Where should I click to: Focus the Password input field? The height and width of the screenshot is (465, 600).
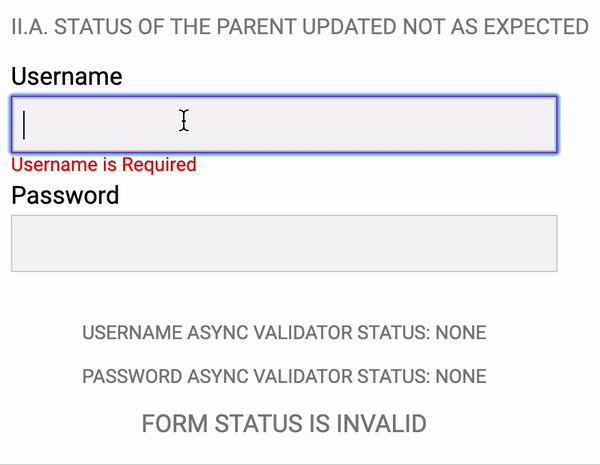284,243
